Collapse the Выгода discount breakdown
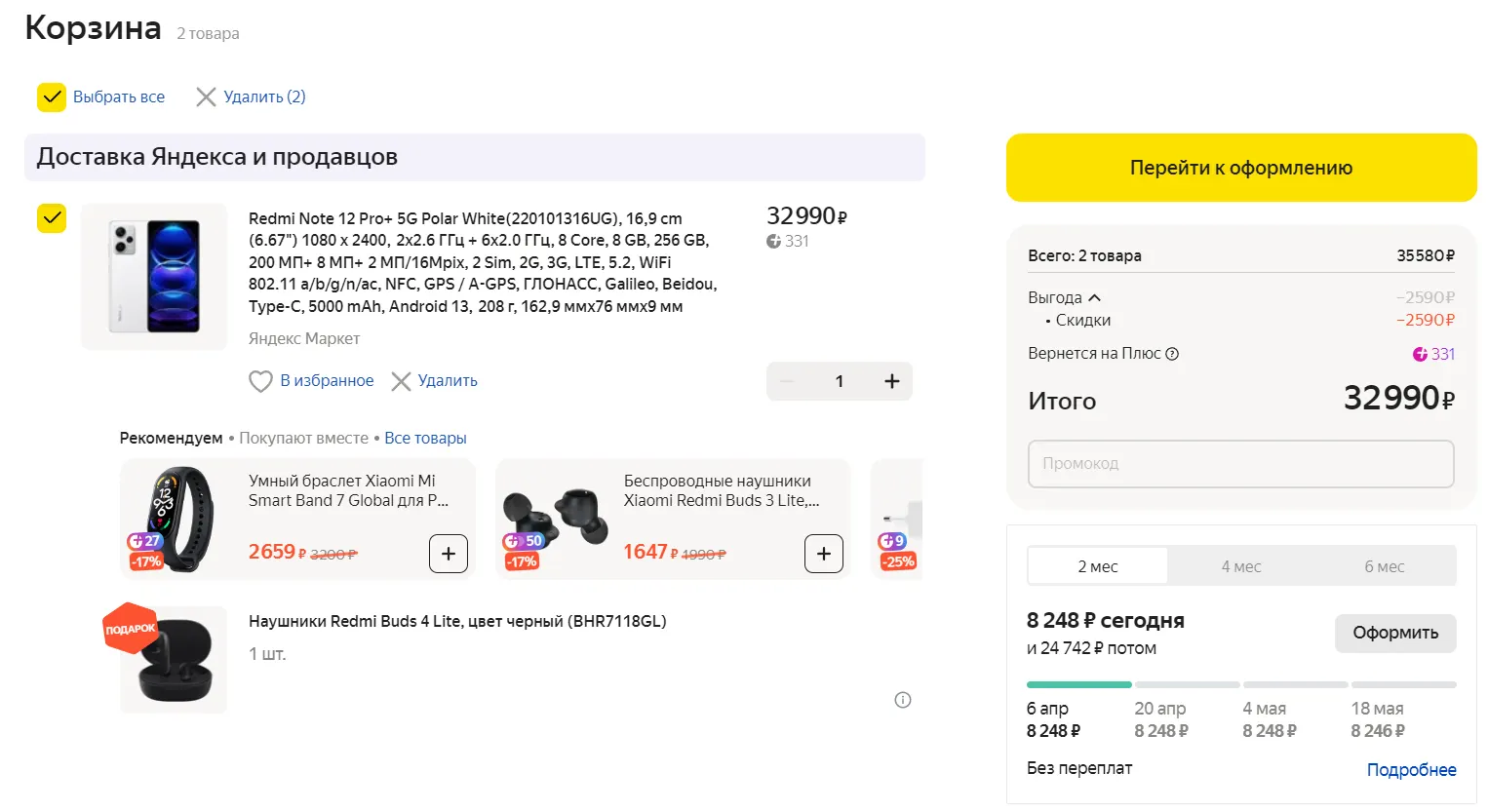This screenshot has width=1488, height=812. point(1094,298)
